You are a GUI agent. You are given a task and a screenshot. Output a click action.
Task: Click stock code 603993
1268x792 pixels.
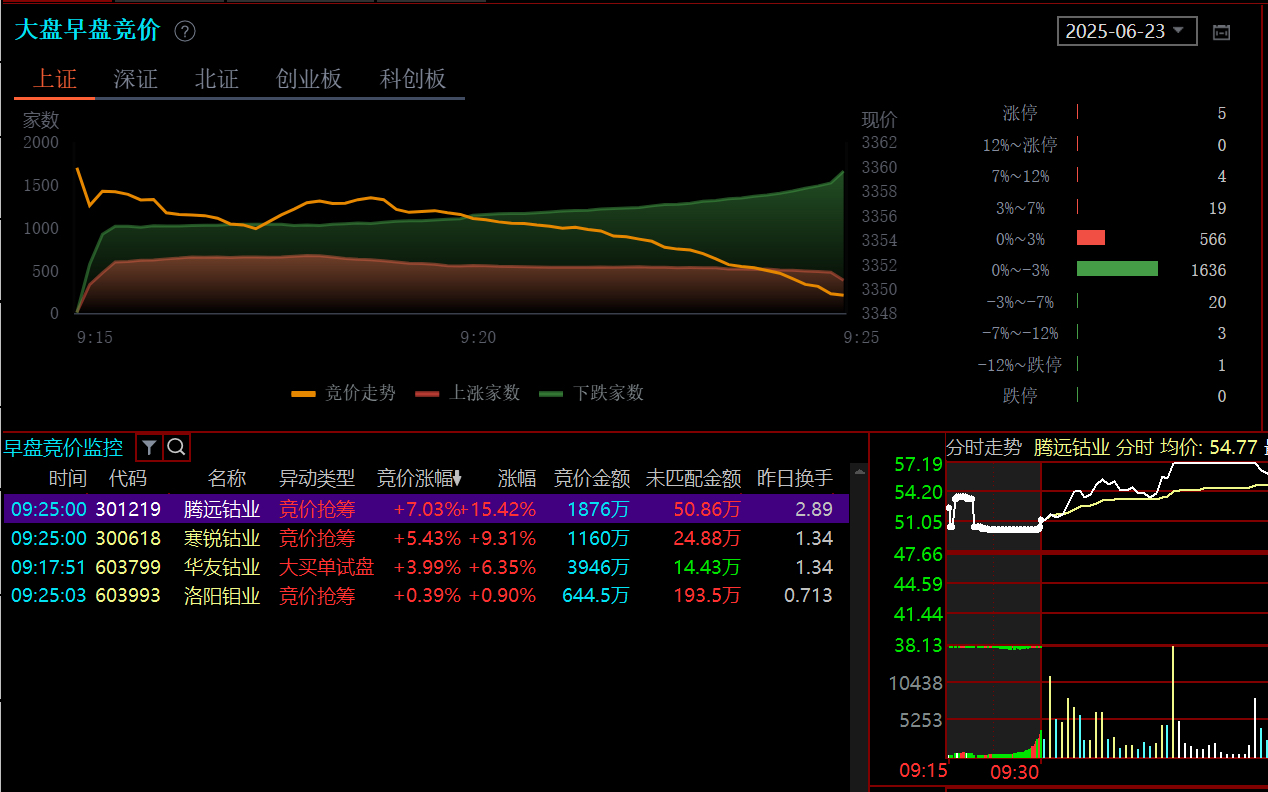pyautogui.click(x=128, y=596)
